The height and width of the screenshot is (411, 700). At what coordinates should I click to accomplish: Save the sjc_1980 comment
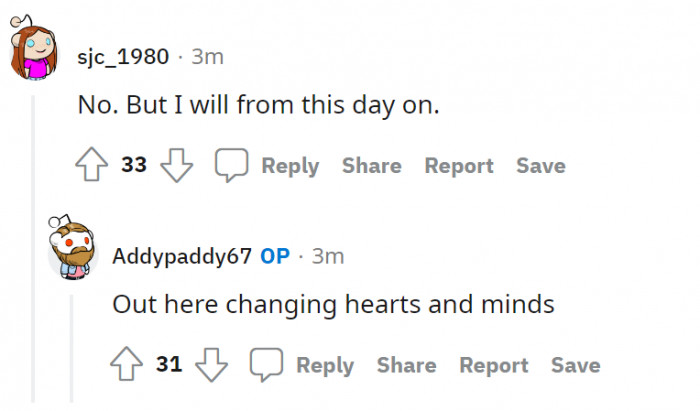click(541, 166)
